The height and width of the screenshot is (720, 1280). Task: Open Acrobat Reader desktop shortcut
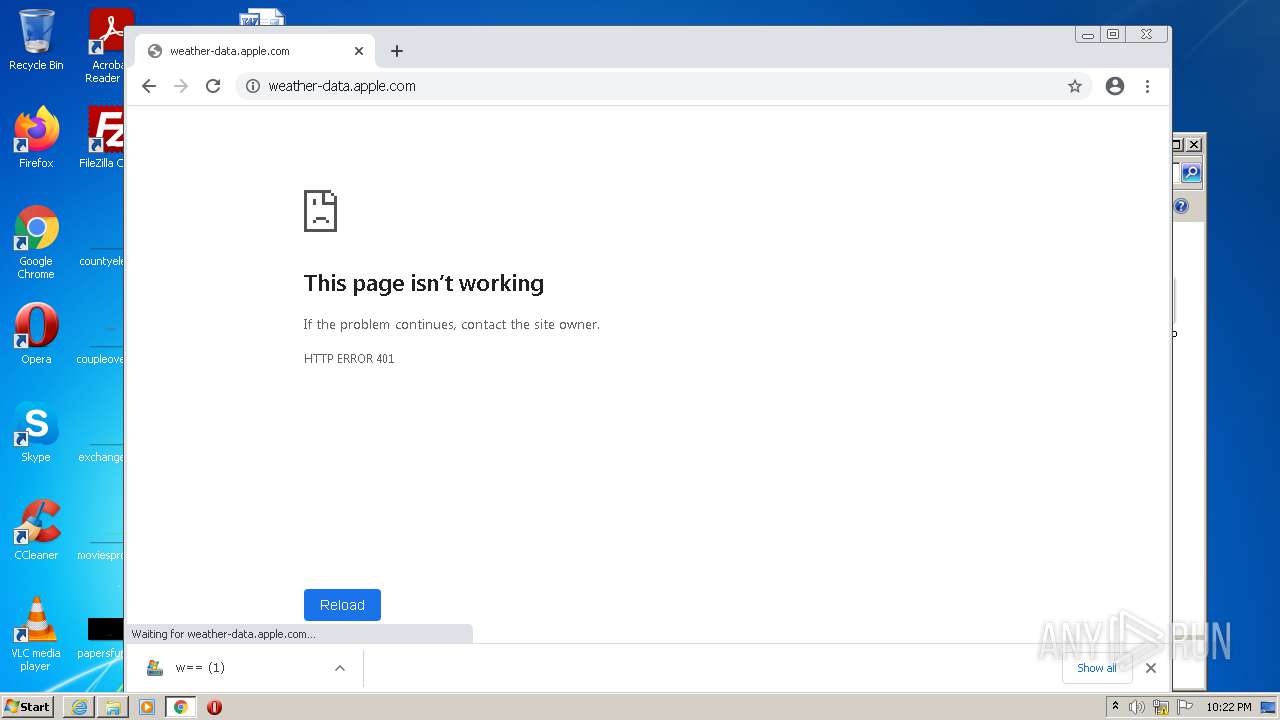pyautogui.click(x=106, y=46)
